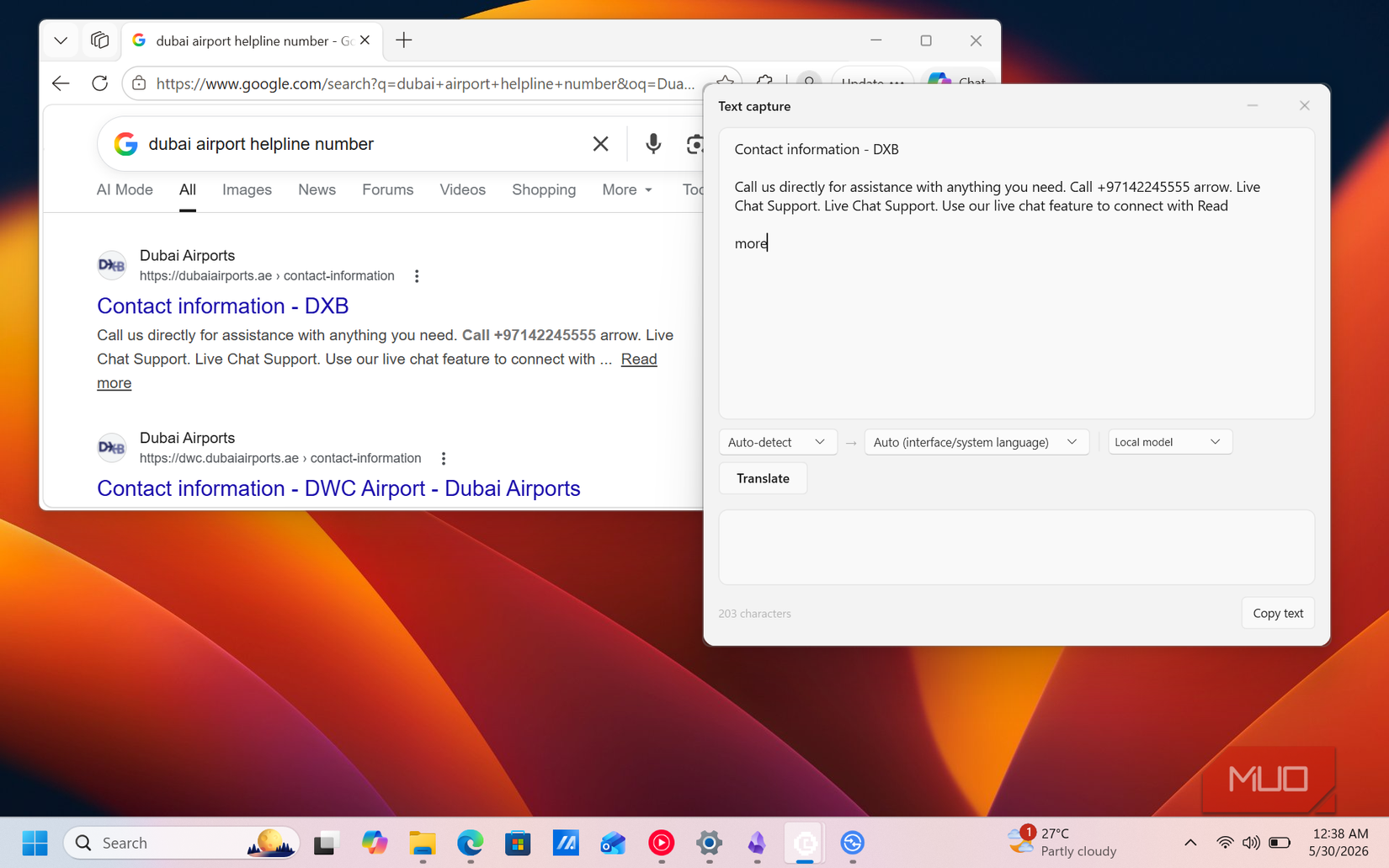Click Copy text in Text capture
Viewport: 1389px width, 868px height.
tap(1278, 613)
